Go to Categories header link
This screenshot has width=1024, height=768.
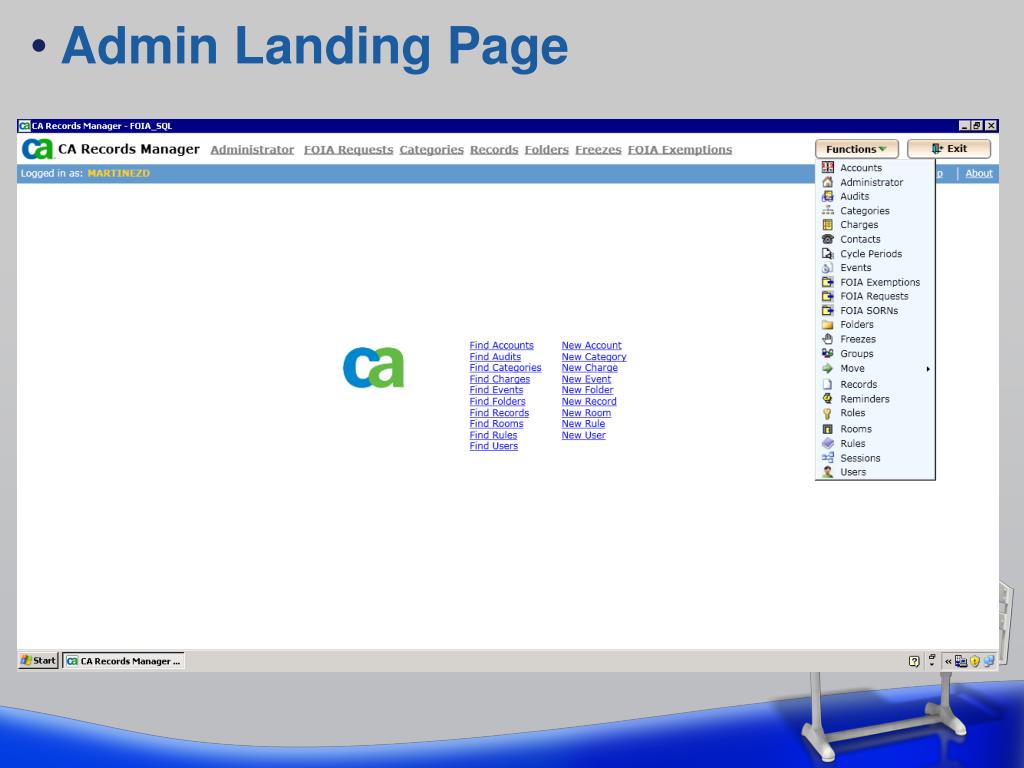point(431,150)
